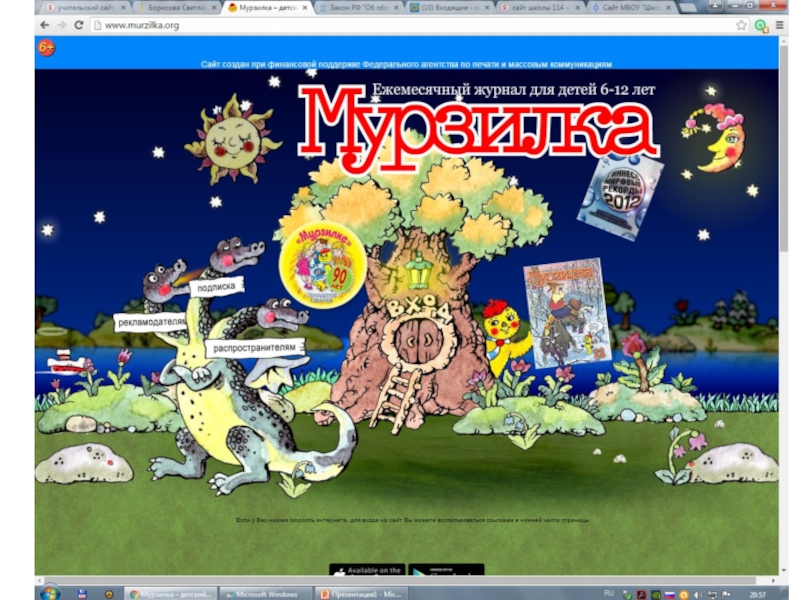Viewport: 800px width, 600px height.
Task: Click the clock showing 20:57
Action: tap(758, 594)
